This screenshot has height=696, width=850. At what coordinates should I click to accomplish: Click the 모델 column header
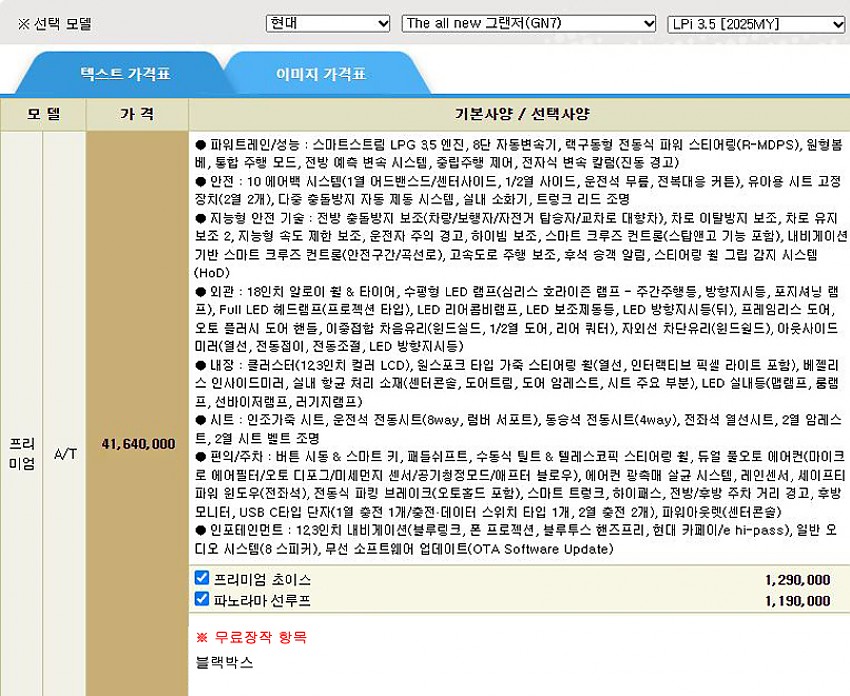point(43,113)
